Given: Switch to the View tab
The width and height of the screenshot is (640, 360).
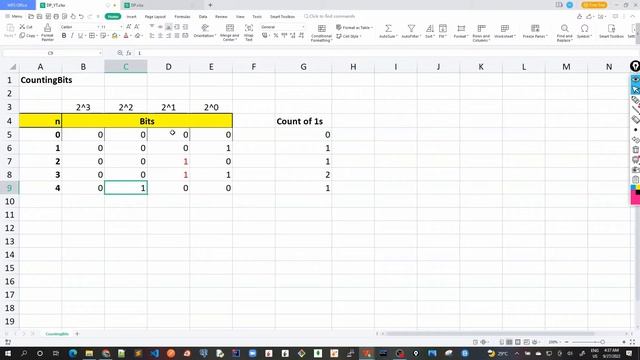Looking at the screenshot, I should pos(240,17).
